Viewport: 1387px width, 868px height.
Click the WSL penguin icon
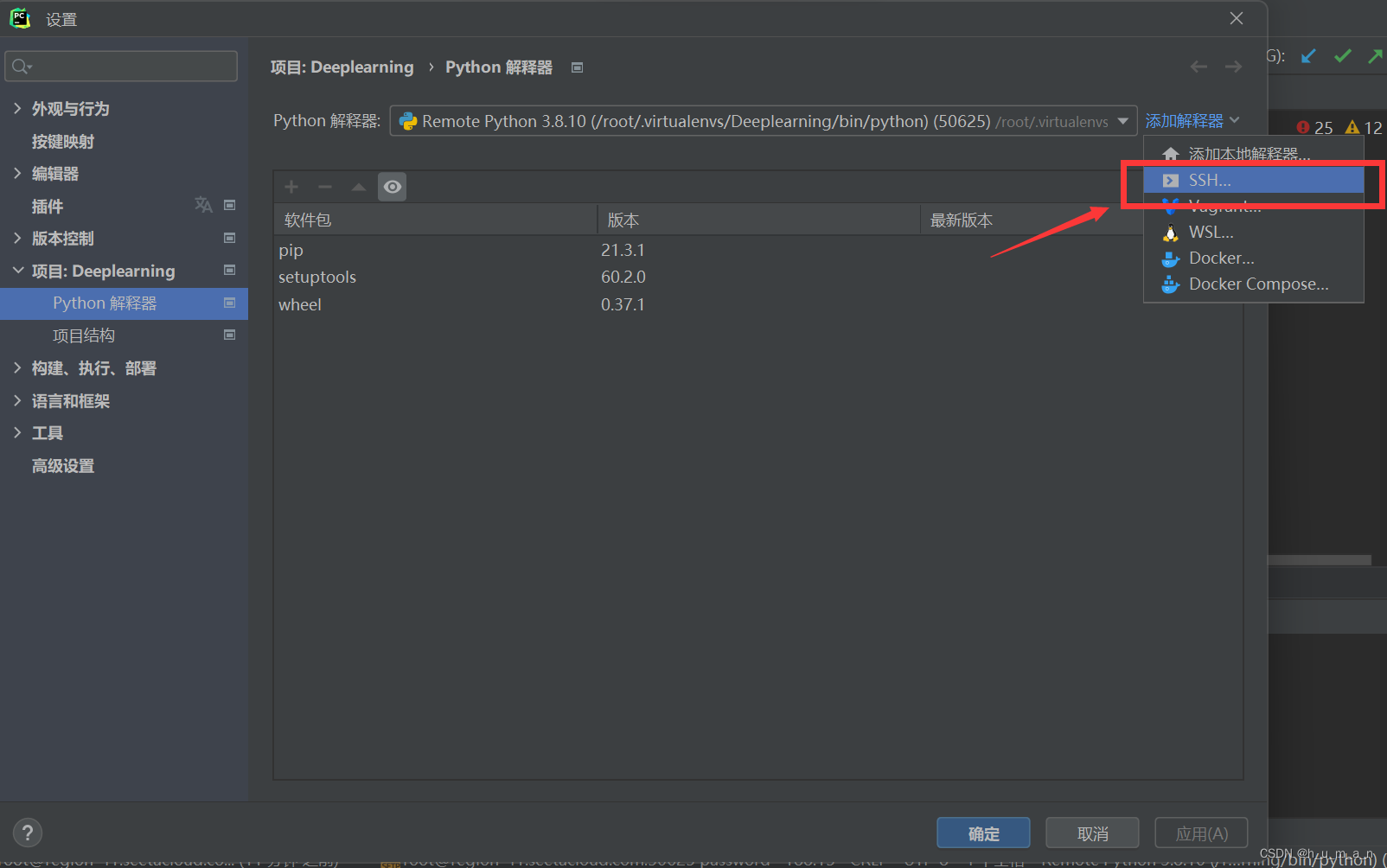(x=1171, y=233)
